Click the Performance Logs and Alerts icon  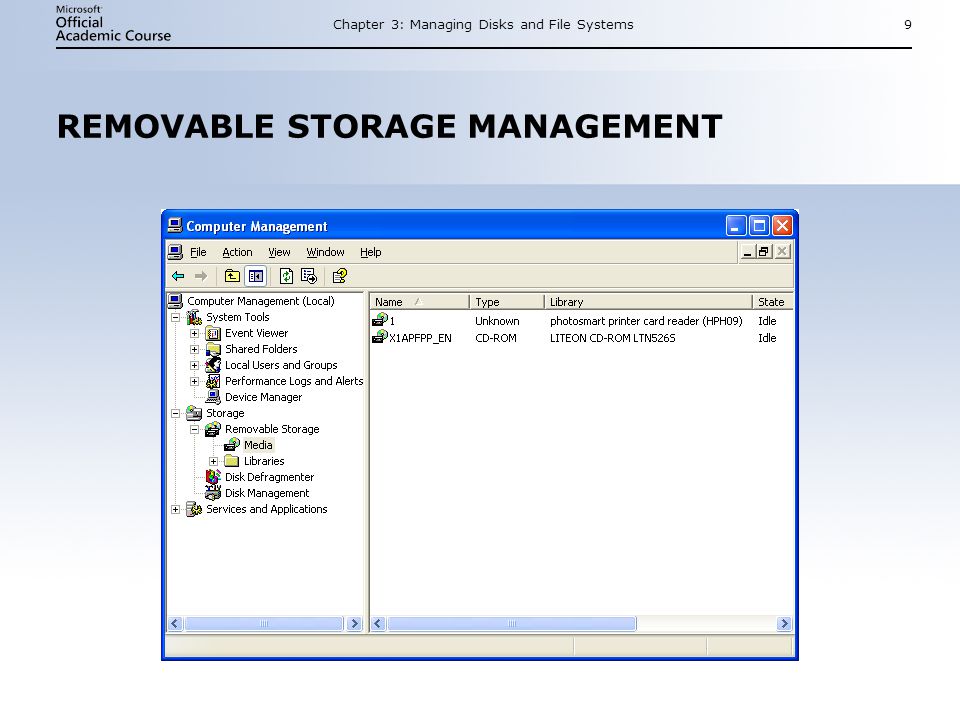[213, 381]
